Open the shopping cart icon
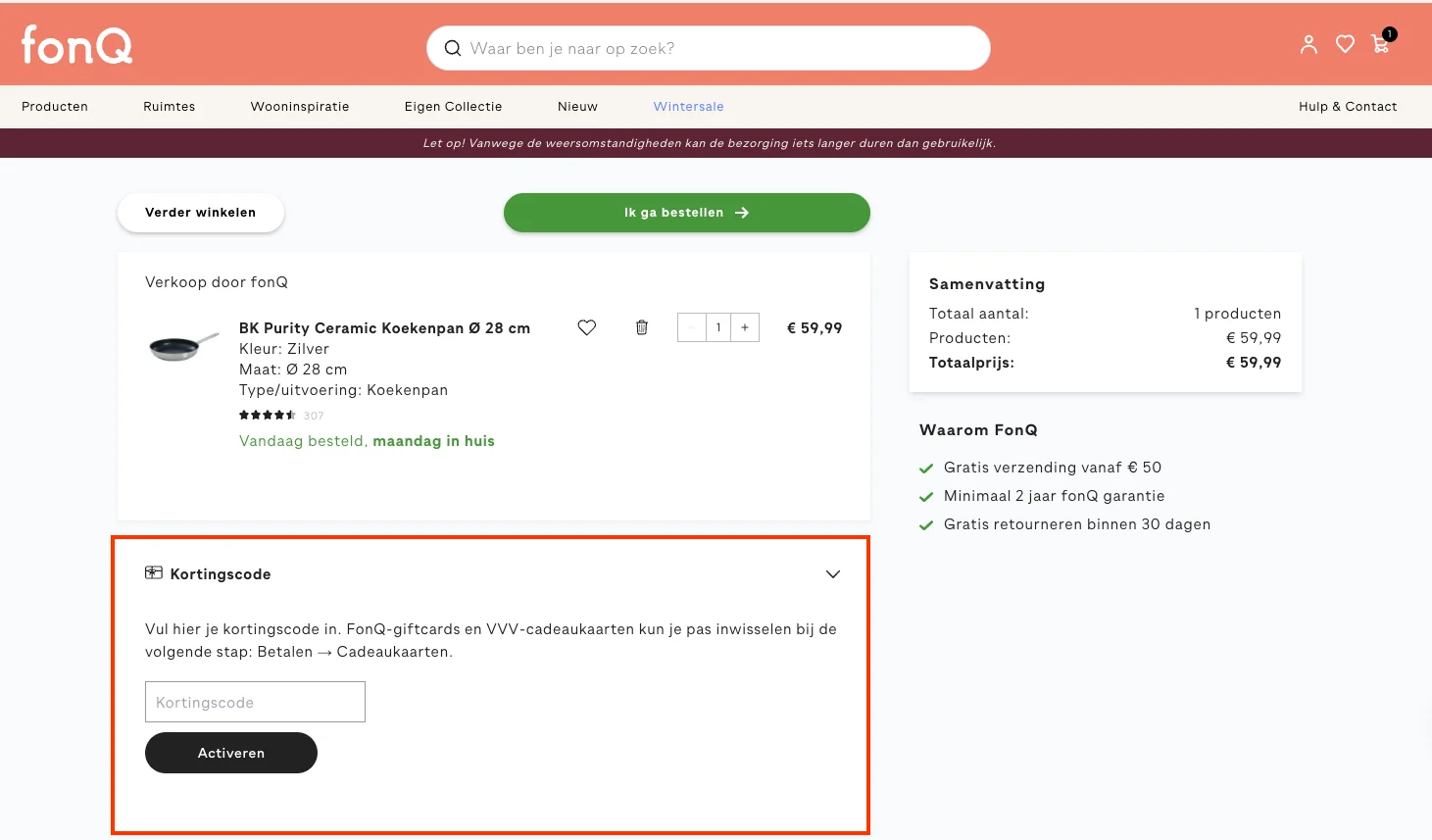This screenshot has width=1432, height=840. coord(1381,44)
